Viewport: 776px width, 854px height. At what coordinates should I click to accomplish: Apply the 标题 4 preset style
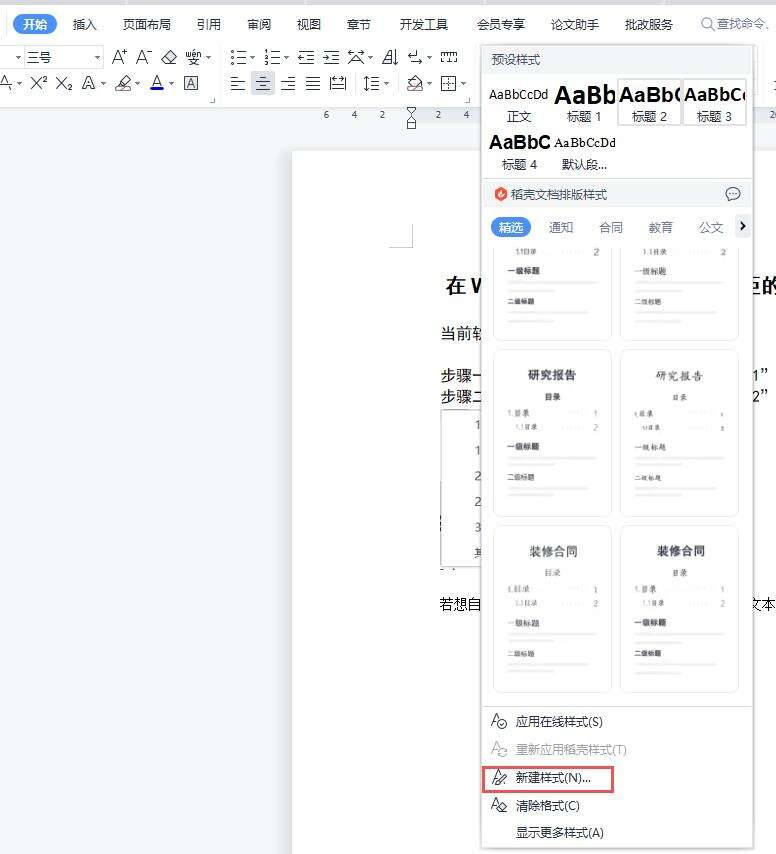click(x=519, y=152)
